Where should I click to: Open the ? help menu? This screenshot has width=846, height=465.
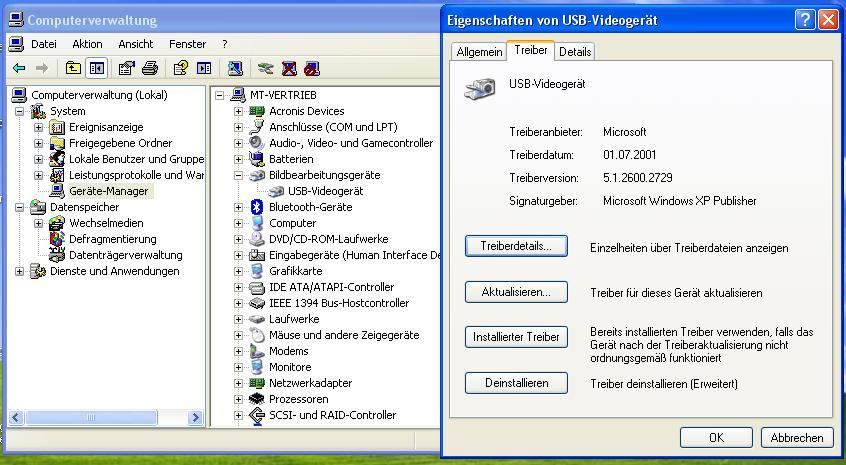click(x=224, y=44)
